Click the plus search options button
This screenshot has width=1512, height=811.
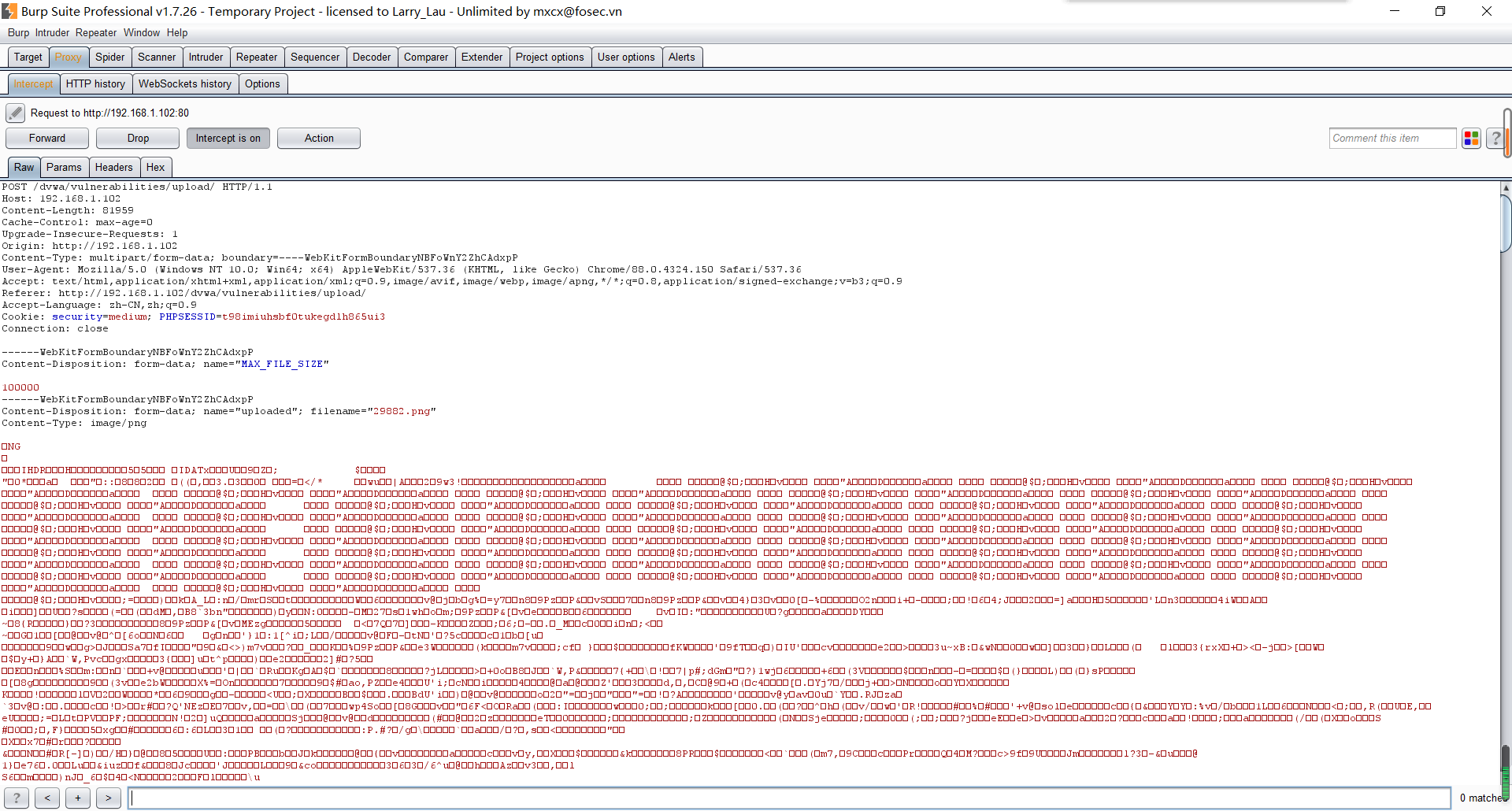tap(78, 798)
